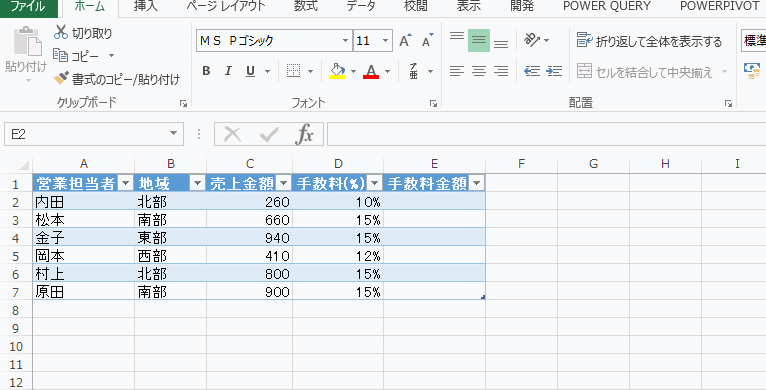
Task: Select row 8 header
Action: (16, 310)
